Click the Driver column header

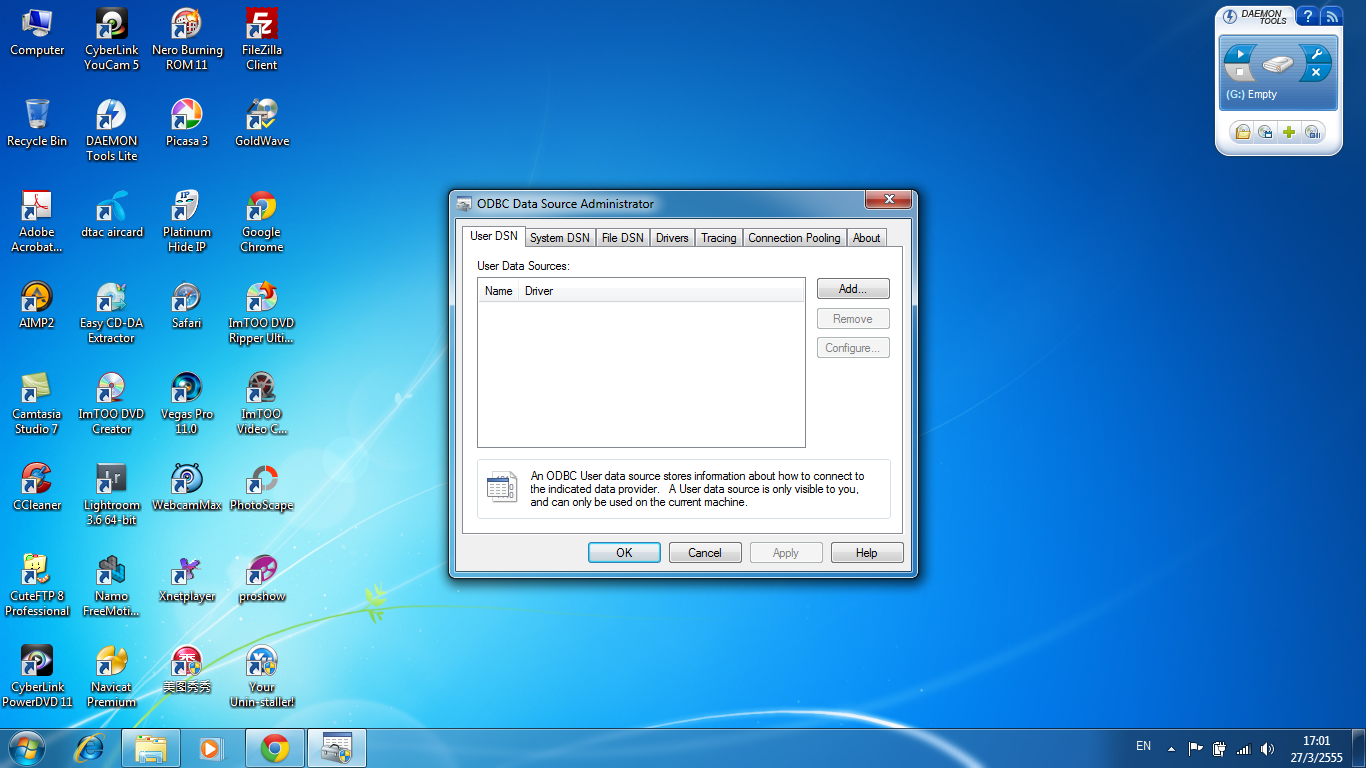coord(661,291)
